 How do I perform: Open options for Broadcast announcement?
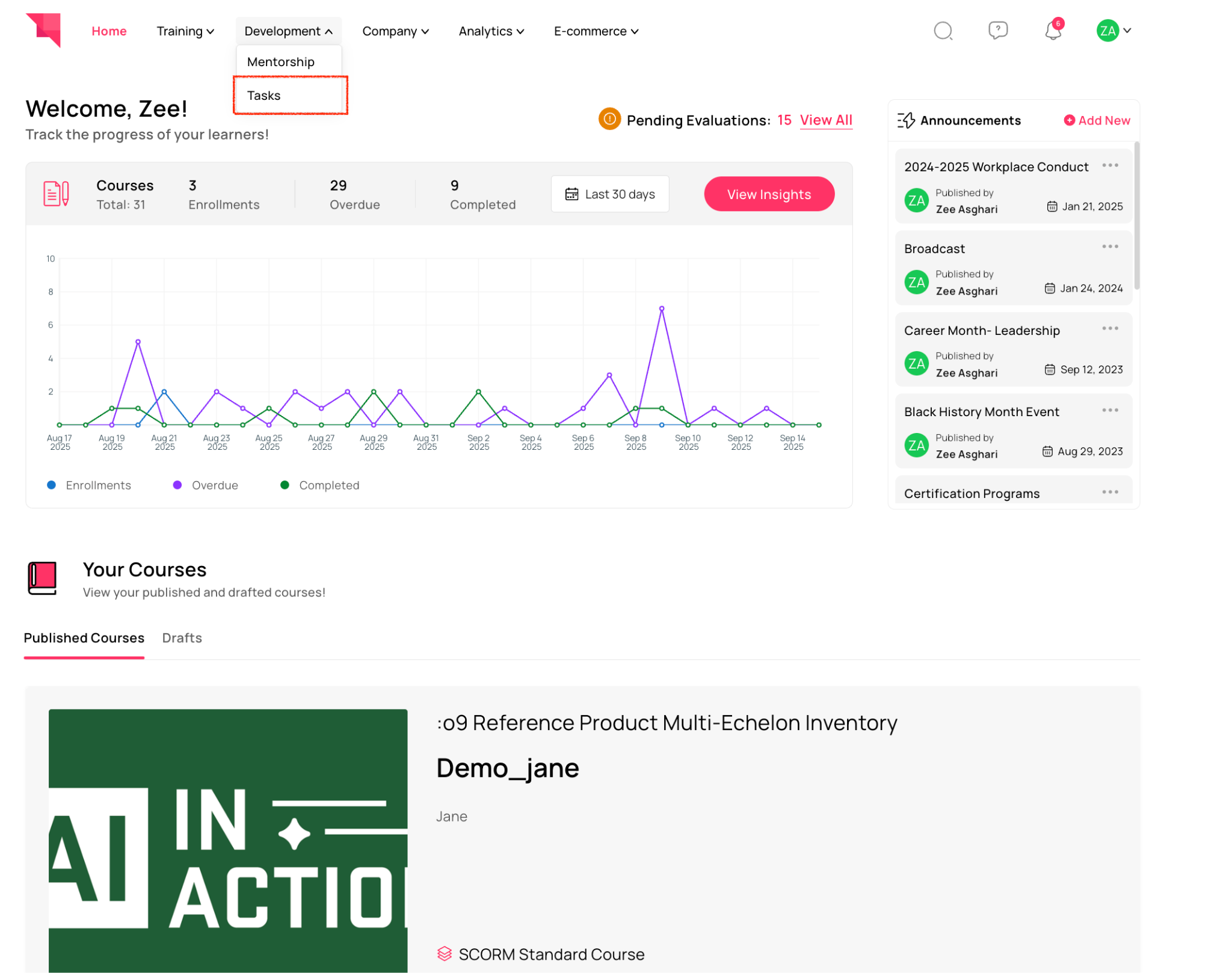tap(1109, 247)
